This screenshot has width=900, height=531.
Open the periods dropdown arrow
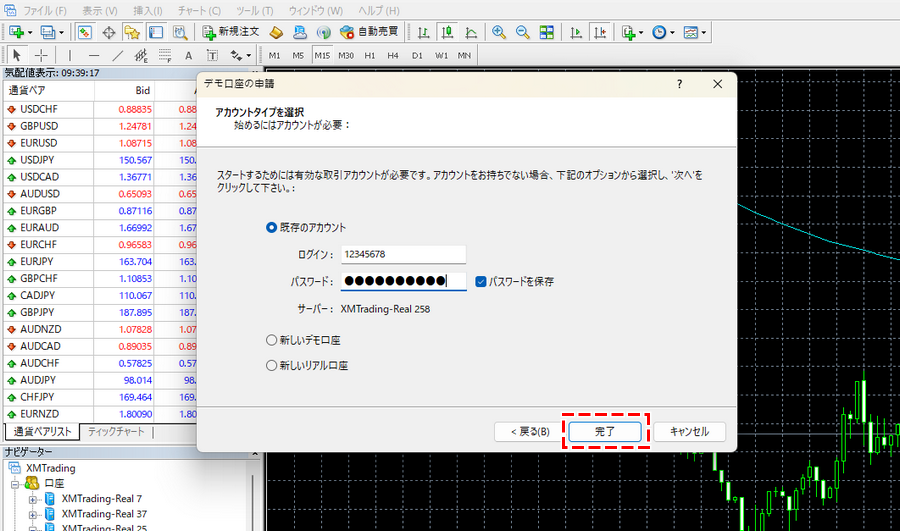[x=672, y=33]
